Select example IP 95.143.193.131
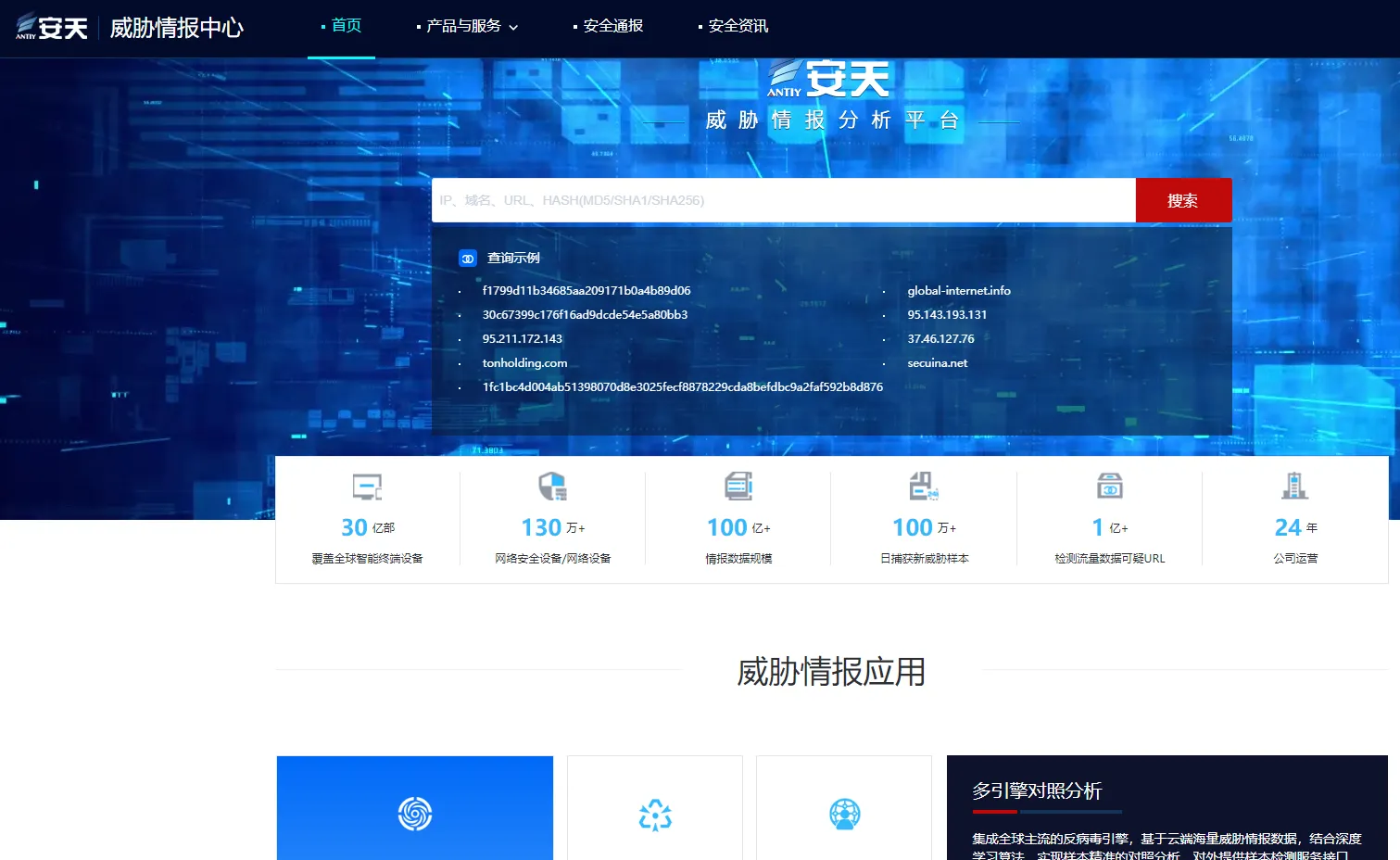 (947, 315)
